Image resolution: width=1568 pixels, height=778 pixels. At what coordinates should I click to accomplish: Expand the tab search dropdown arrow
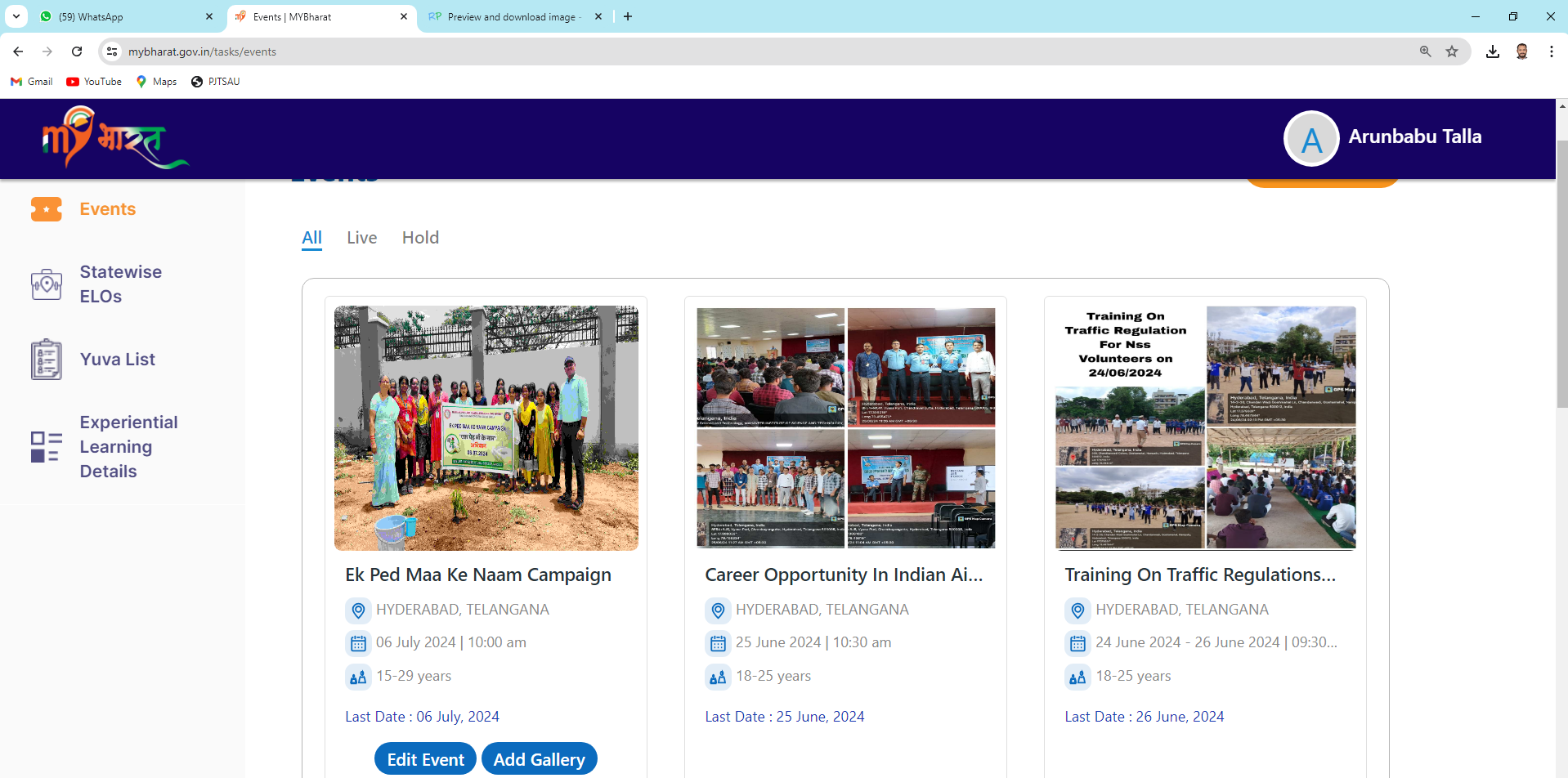16,16
